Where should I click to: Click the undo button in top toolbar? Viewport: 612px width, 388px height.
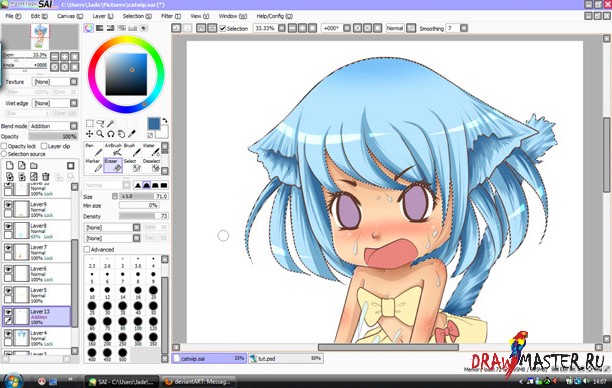pos(176,28)
